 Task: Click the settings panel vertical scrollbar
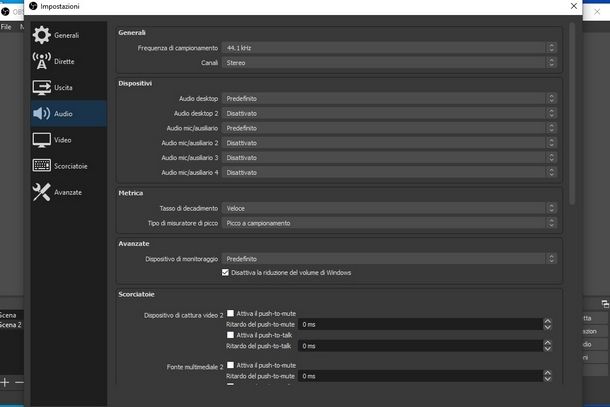571,113
